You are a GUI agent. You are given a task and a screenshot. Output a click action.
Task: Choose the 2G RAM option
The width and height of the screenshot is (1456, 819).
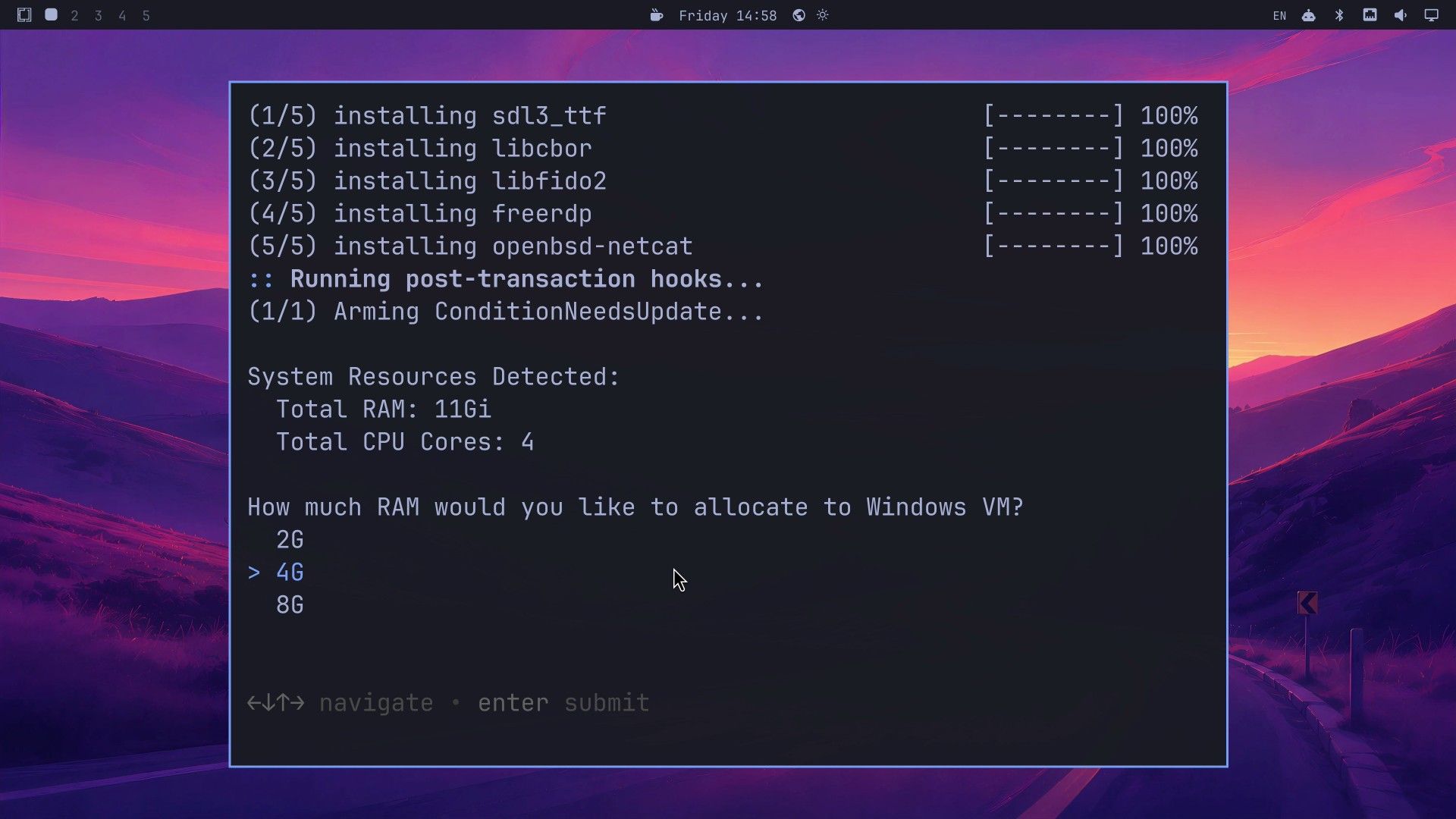(x=290, y=540)
